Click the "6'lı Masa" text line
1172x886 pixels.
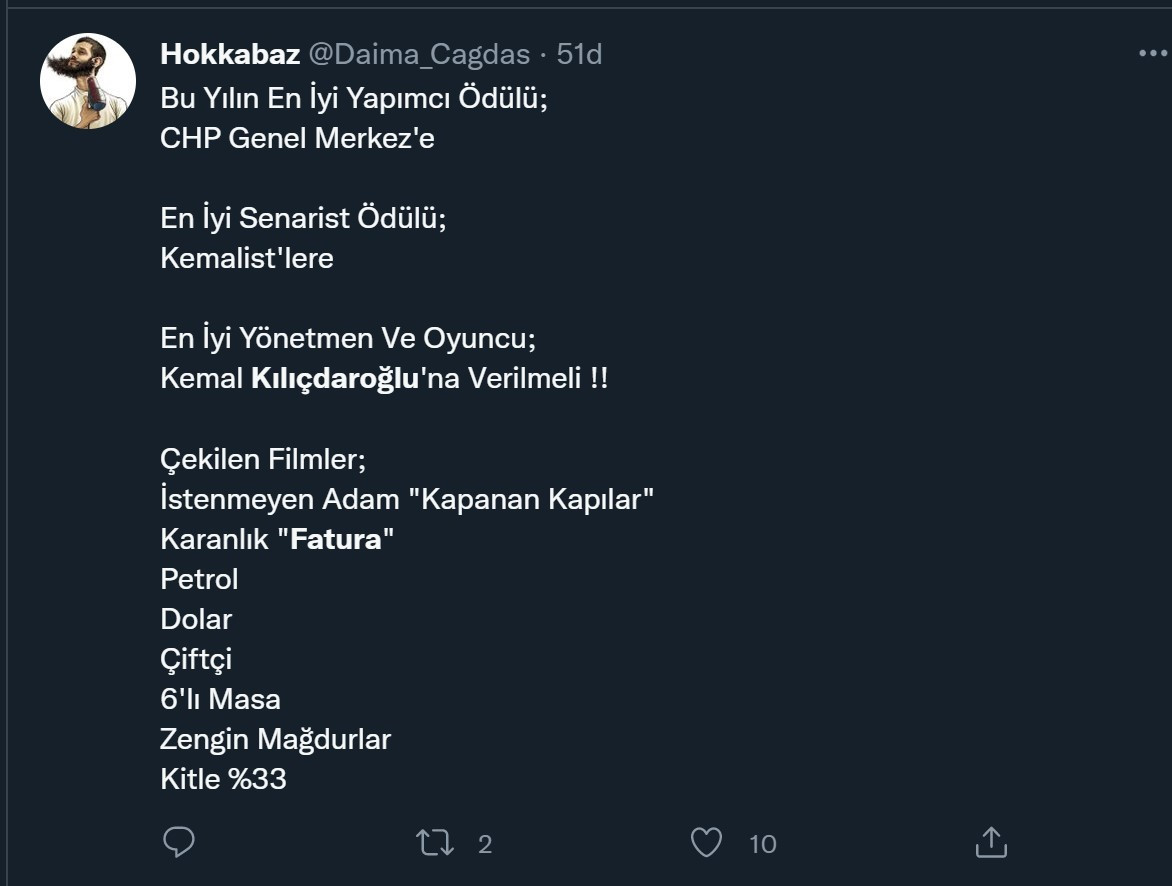pos(220,699)
